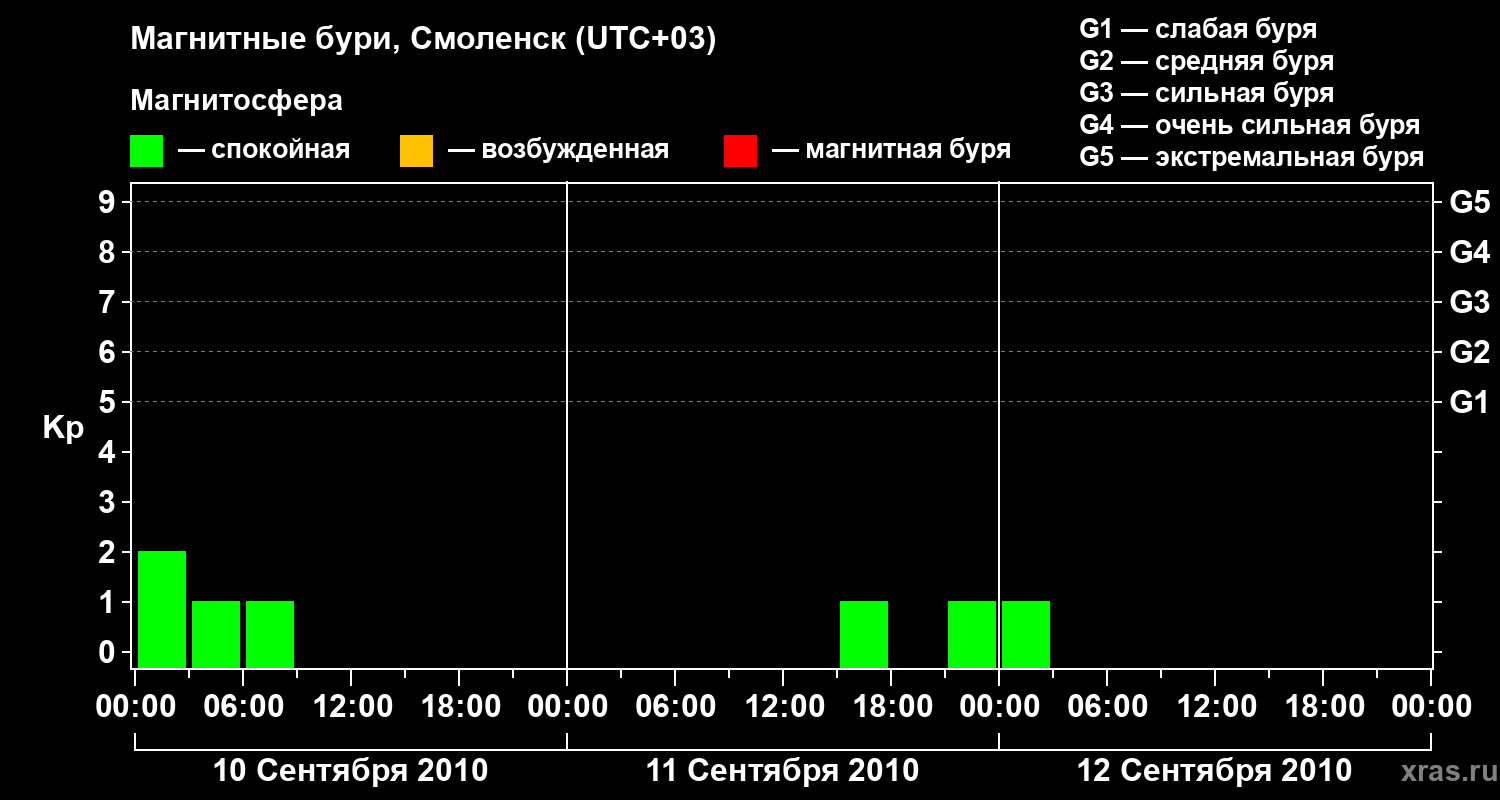
Task: Click the 'G1 — слабая буря' legend line
Action: (1198, 29)
